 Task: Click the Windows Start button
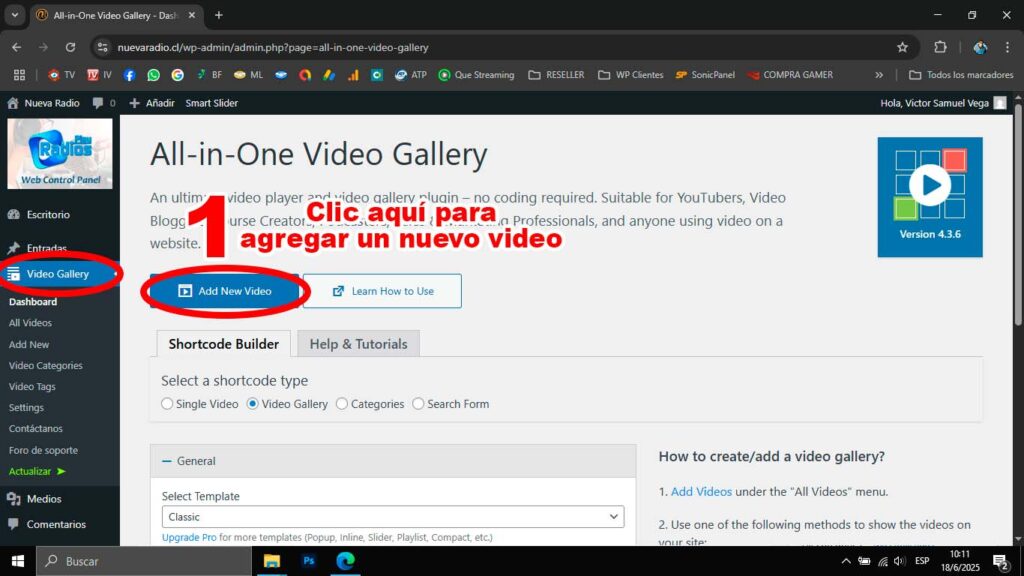coord(18,561)
